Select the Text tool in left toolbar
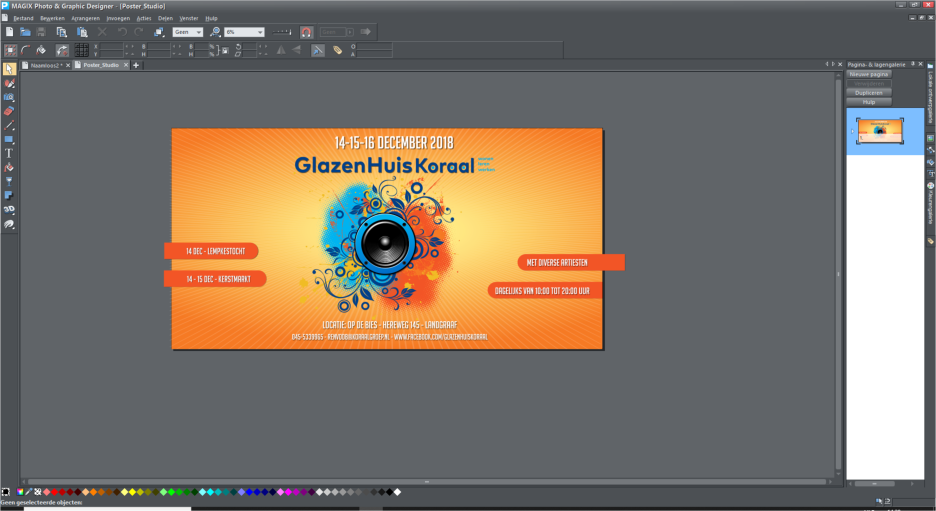 pos(9,153)
